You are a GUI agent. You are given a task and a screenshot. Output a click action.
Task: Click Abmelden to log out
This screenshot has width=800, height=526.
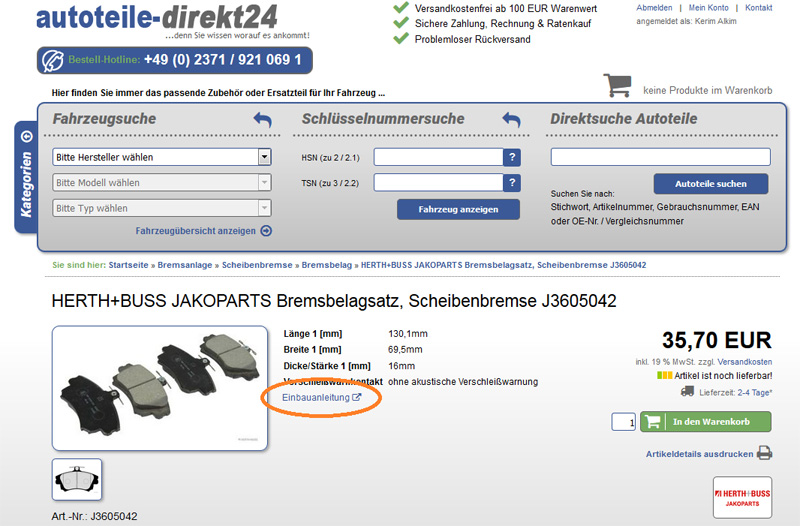point(654,8)
